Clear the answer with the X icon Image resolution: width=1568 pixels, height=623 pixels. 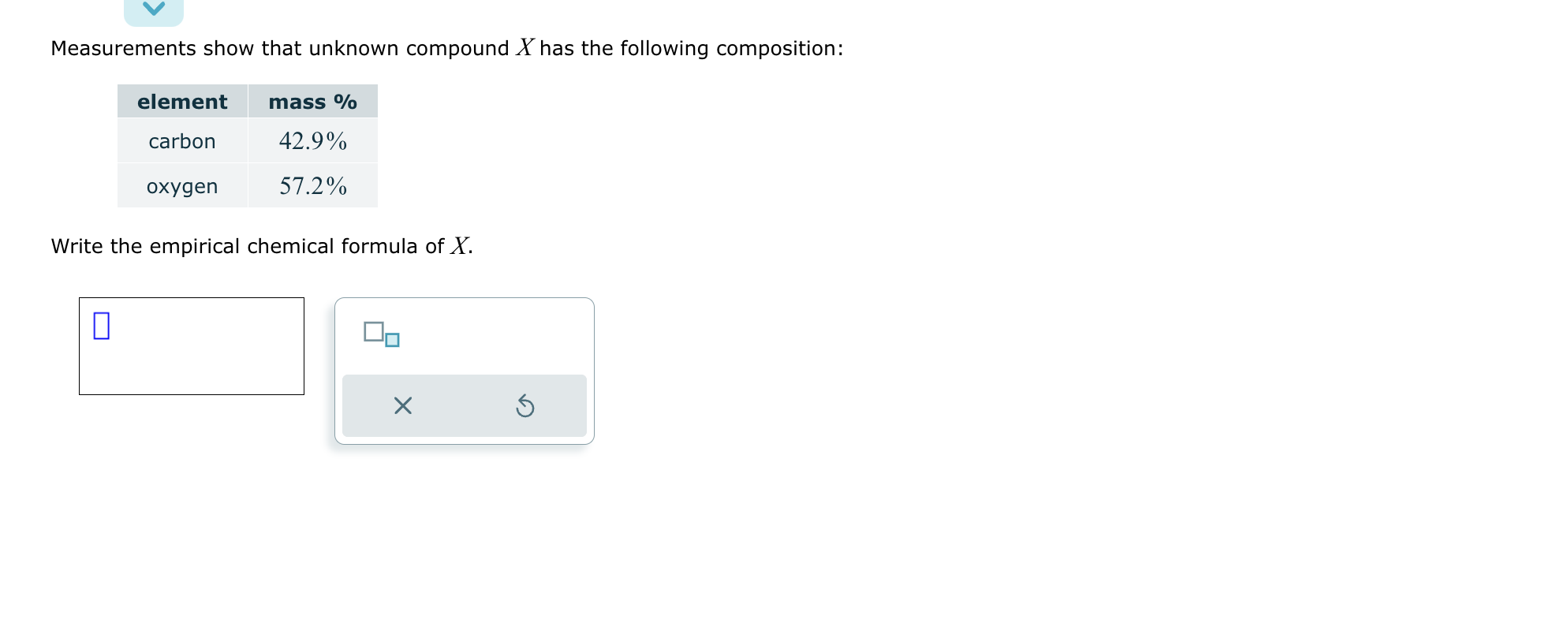coord(402,406)
